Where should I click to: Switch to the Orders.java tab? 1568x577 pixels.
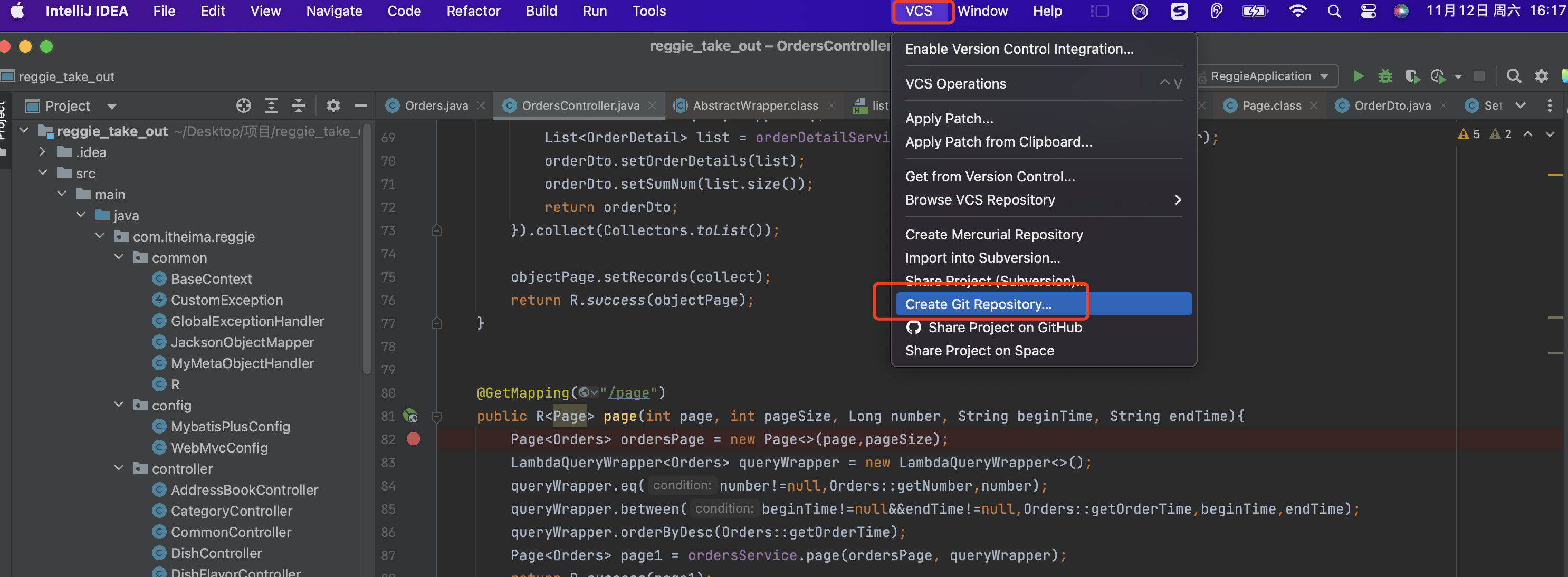[436, 106]
